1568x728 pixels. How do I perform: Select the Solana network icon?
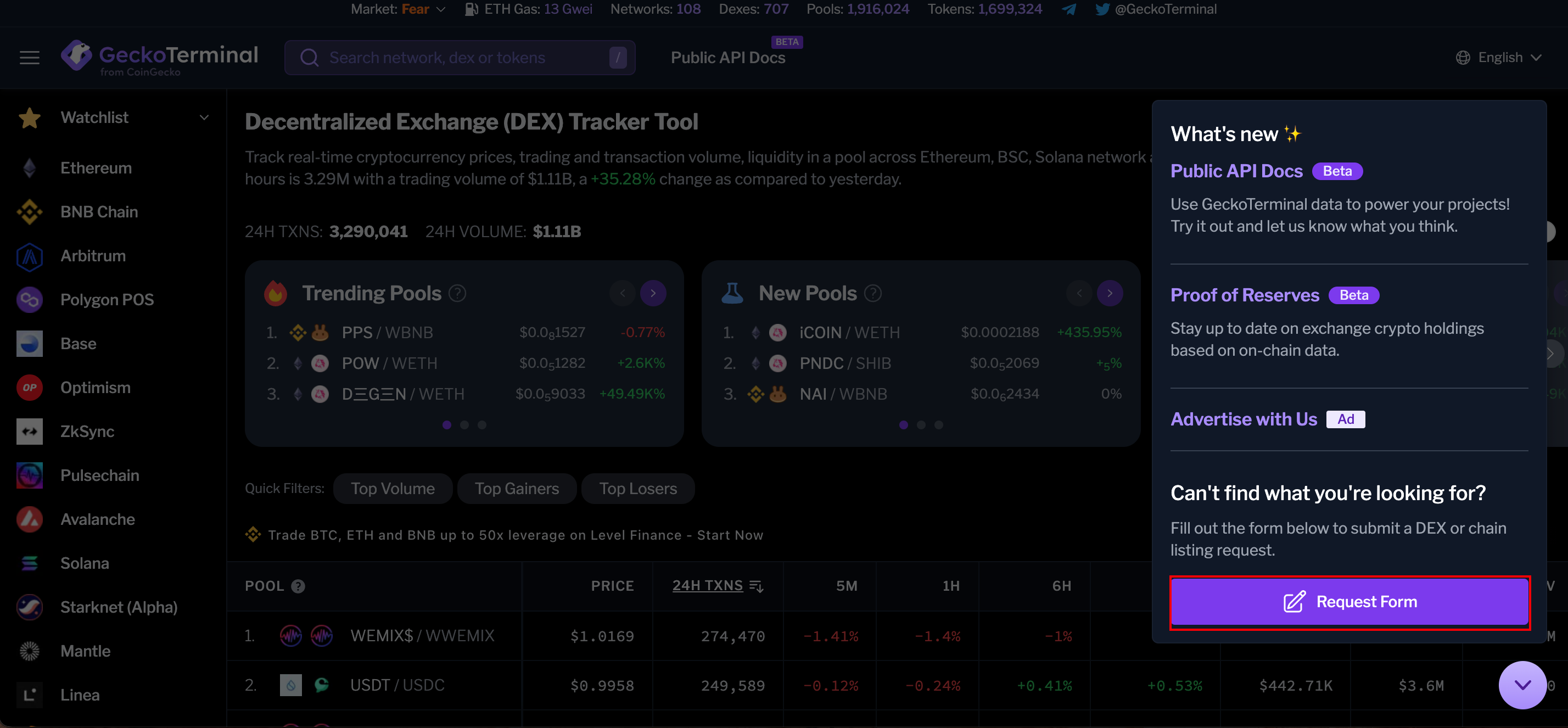coord(29,563)
